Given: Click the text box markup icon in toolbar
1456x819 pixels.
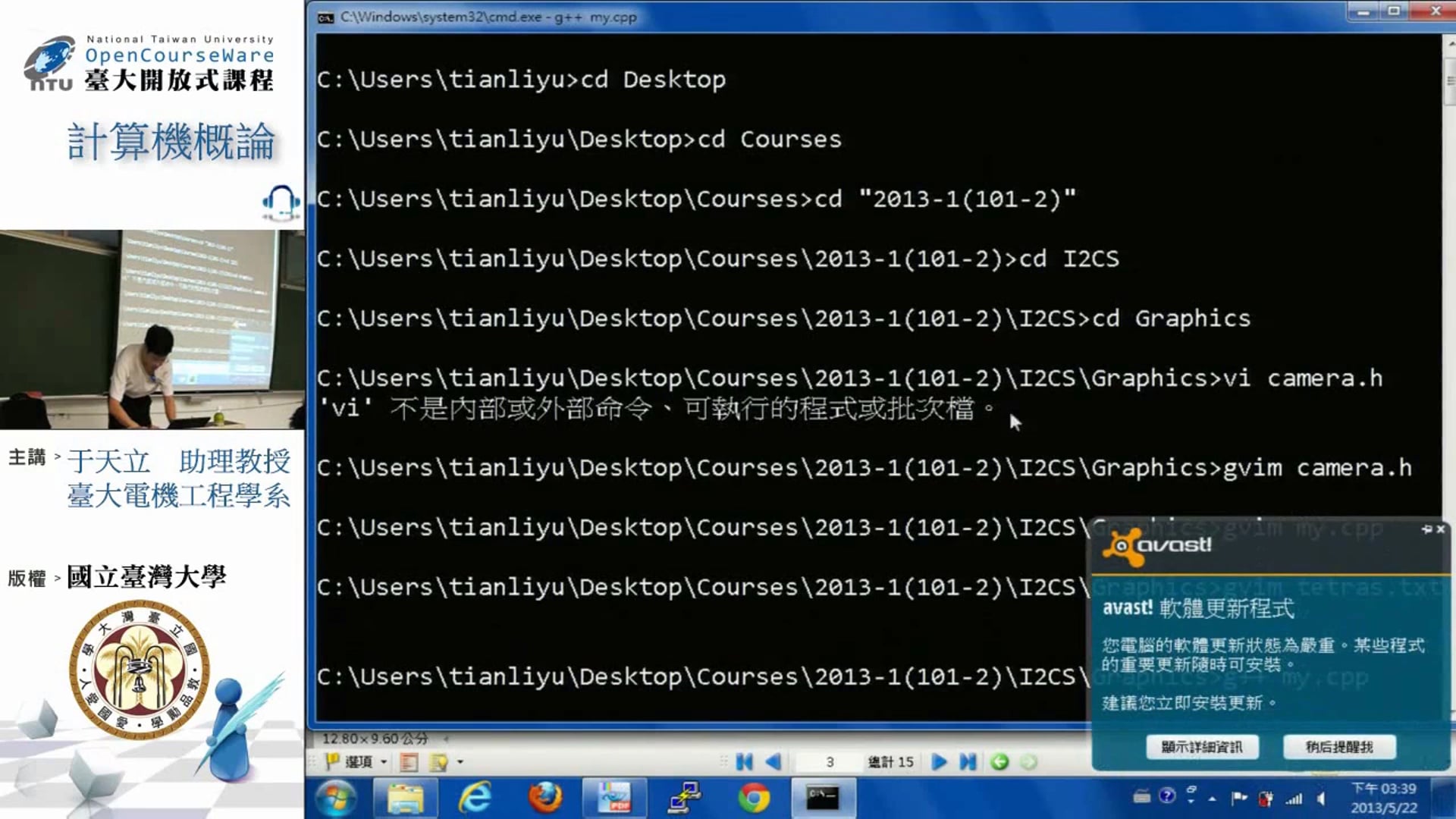Looking at the screenshot, I should coord(409,761).
